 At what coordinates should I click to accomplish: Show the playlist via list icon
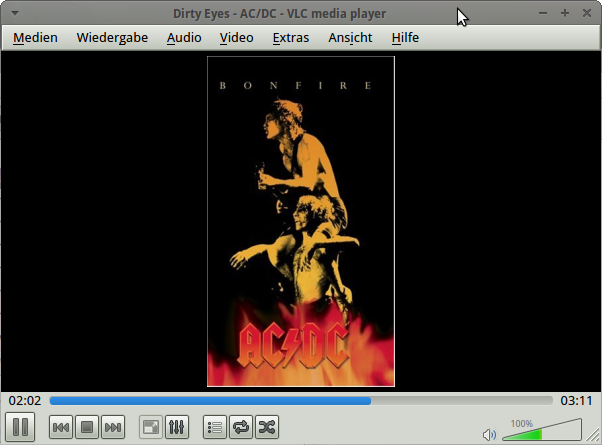[x=215, y=427]
